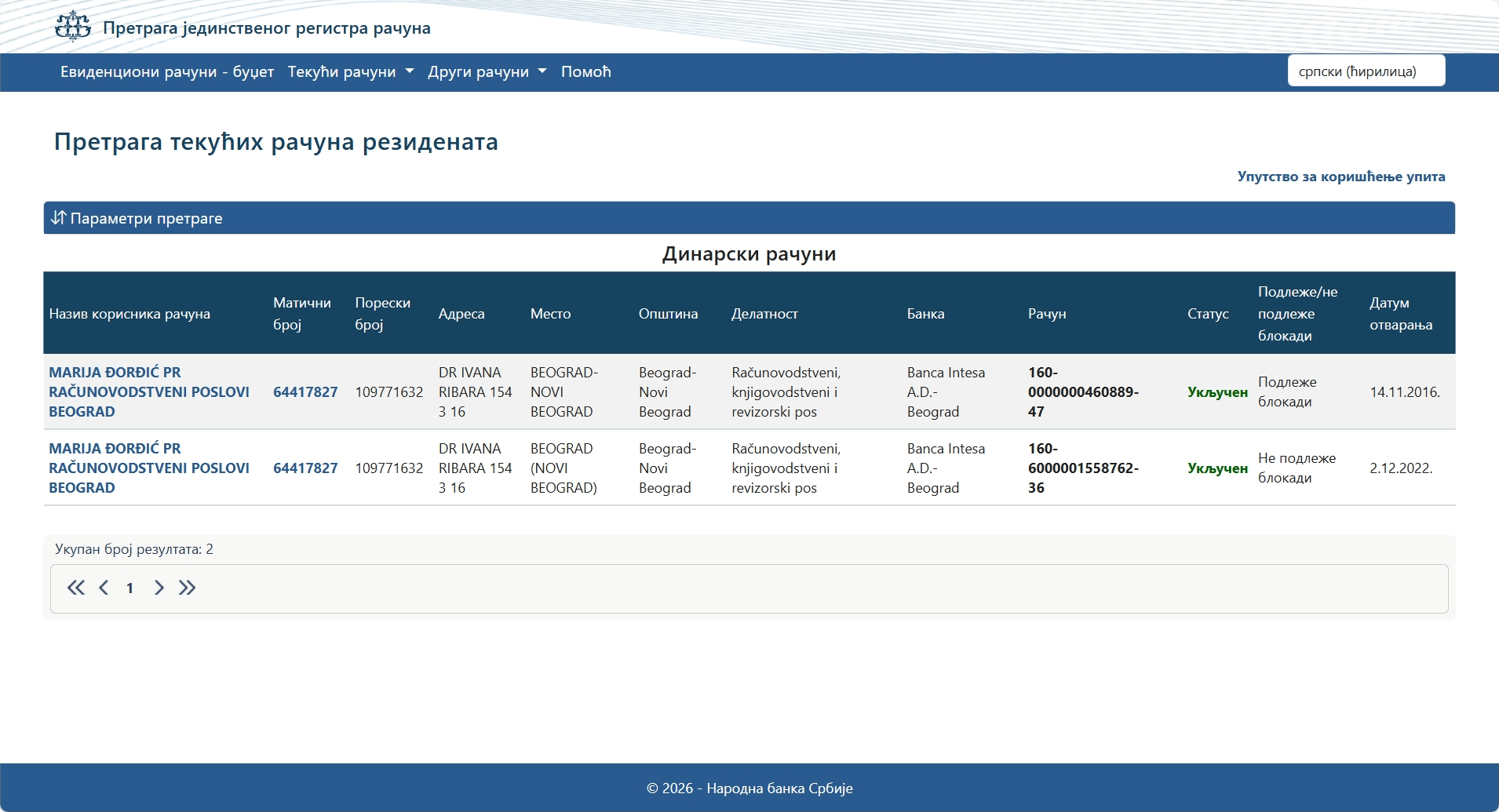Click matični broj 64417827 in first row
The height and width of the screenshot is (812, 1499).
coord(305,391)
